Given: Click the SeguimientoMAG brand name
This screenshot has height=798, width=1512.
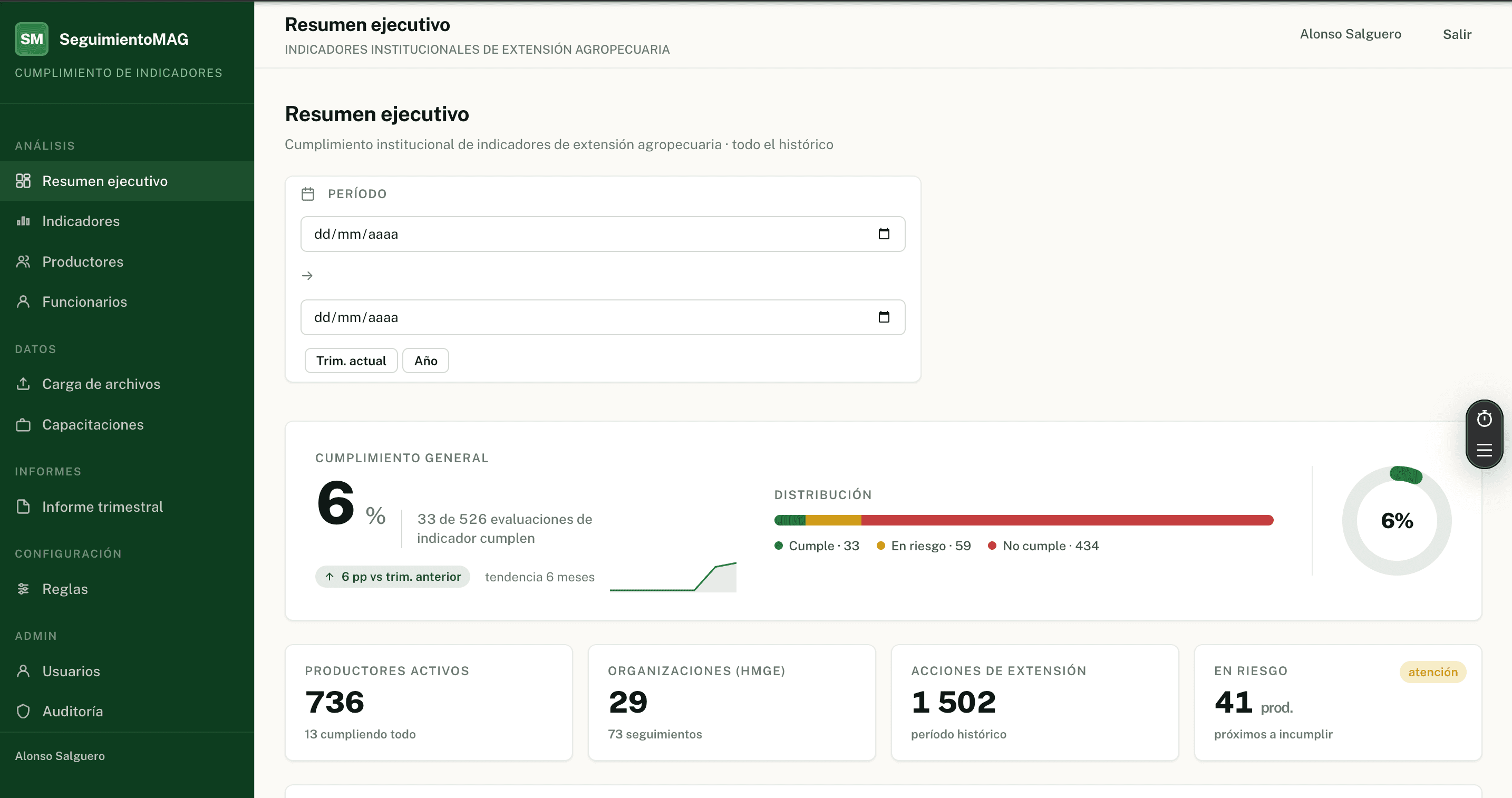Looking at the screenshot, I should point(124,38).
